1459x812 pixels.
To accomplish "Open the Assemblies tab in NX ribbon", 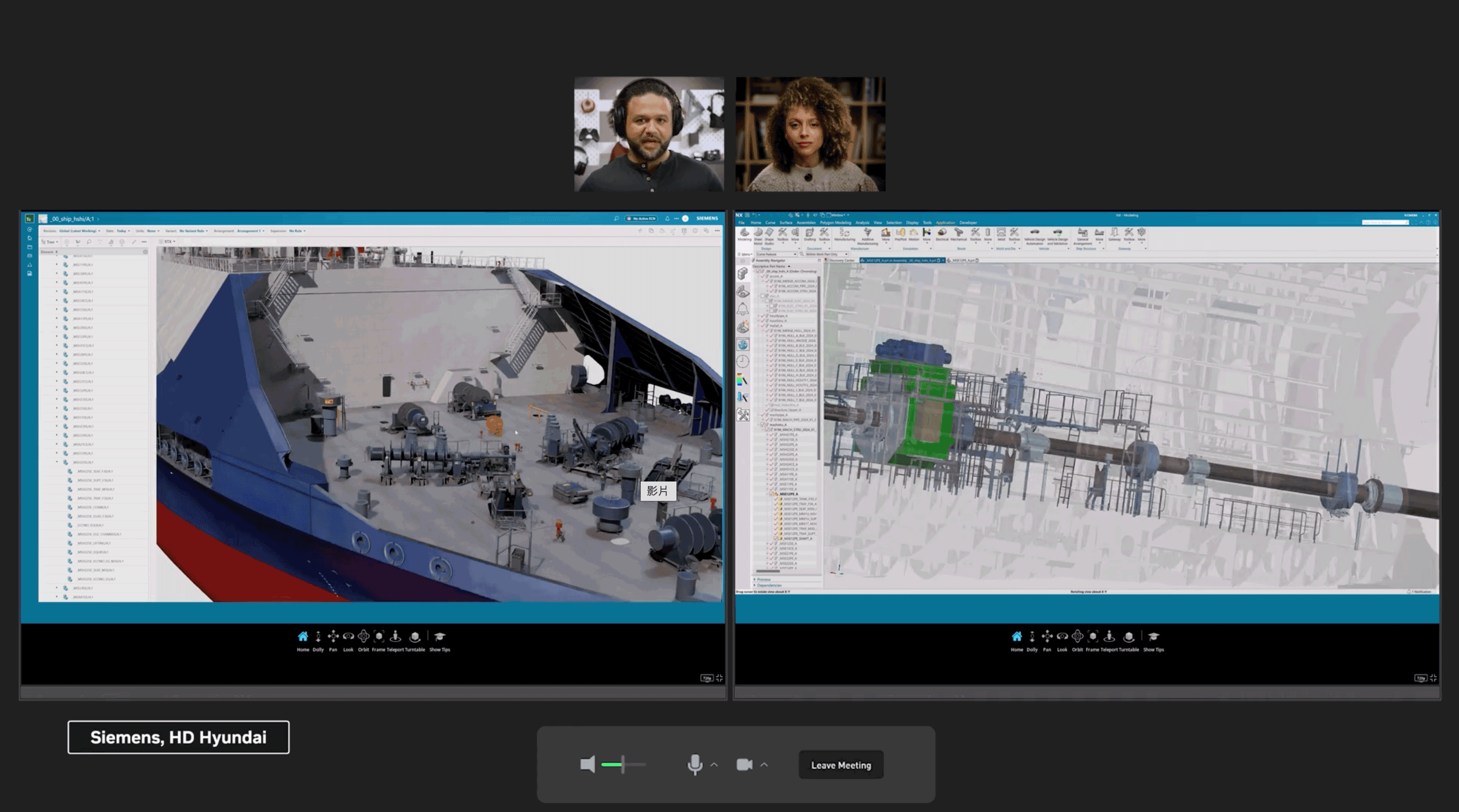I will pos(806,222).
